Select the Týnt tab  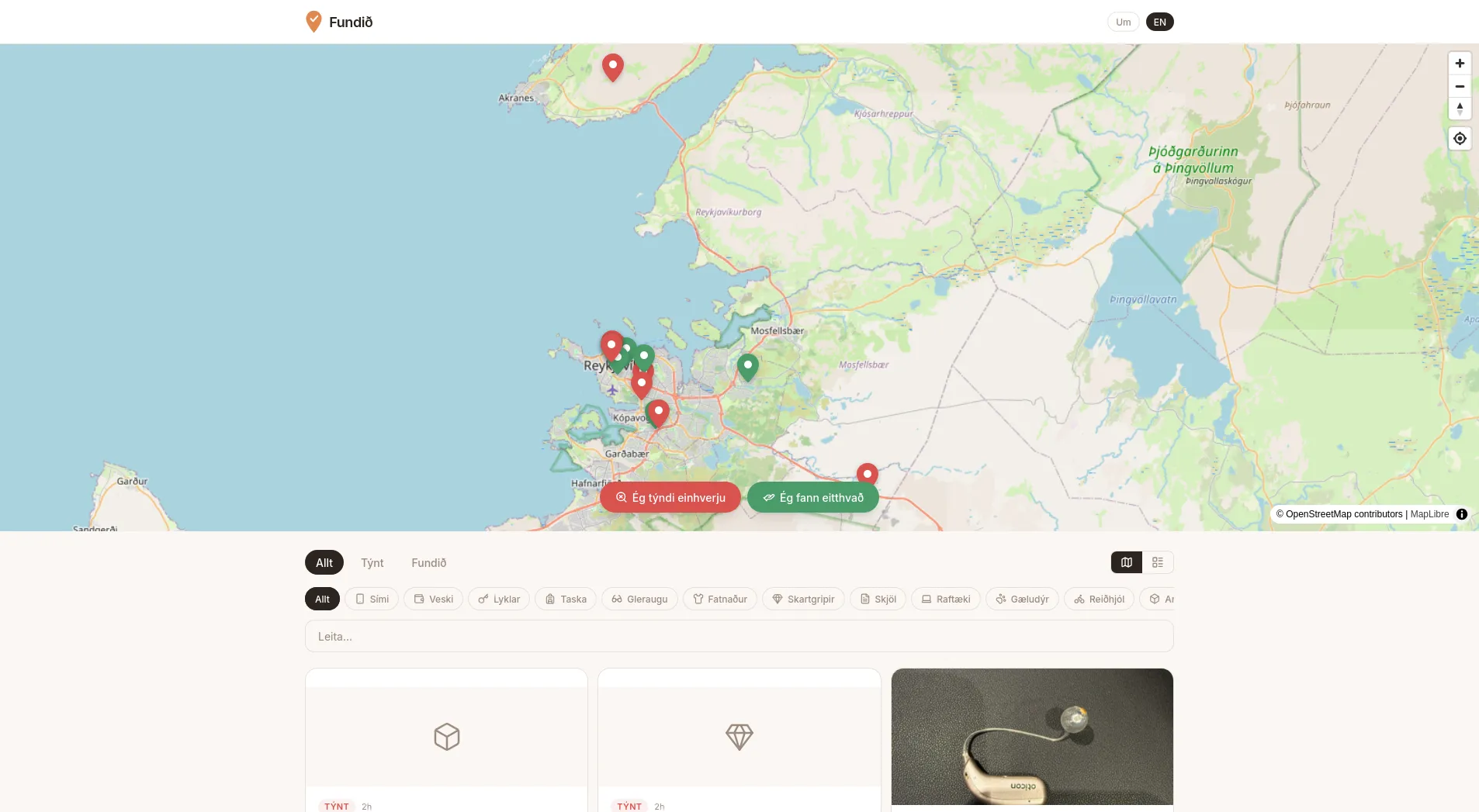[372, 563]
